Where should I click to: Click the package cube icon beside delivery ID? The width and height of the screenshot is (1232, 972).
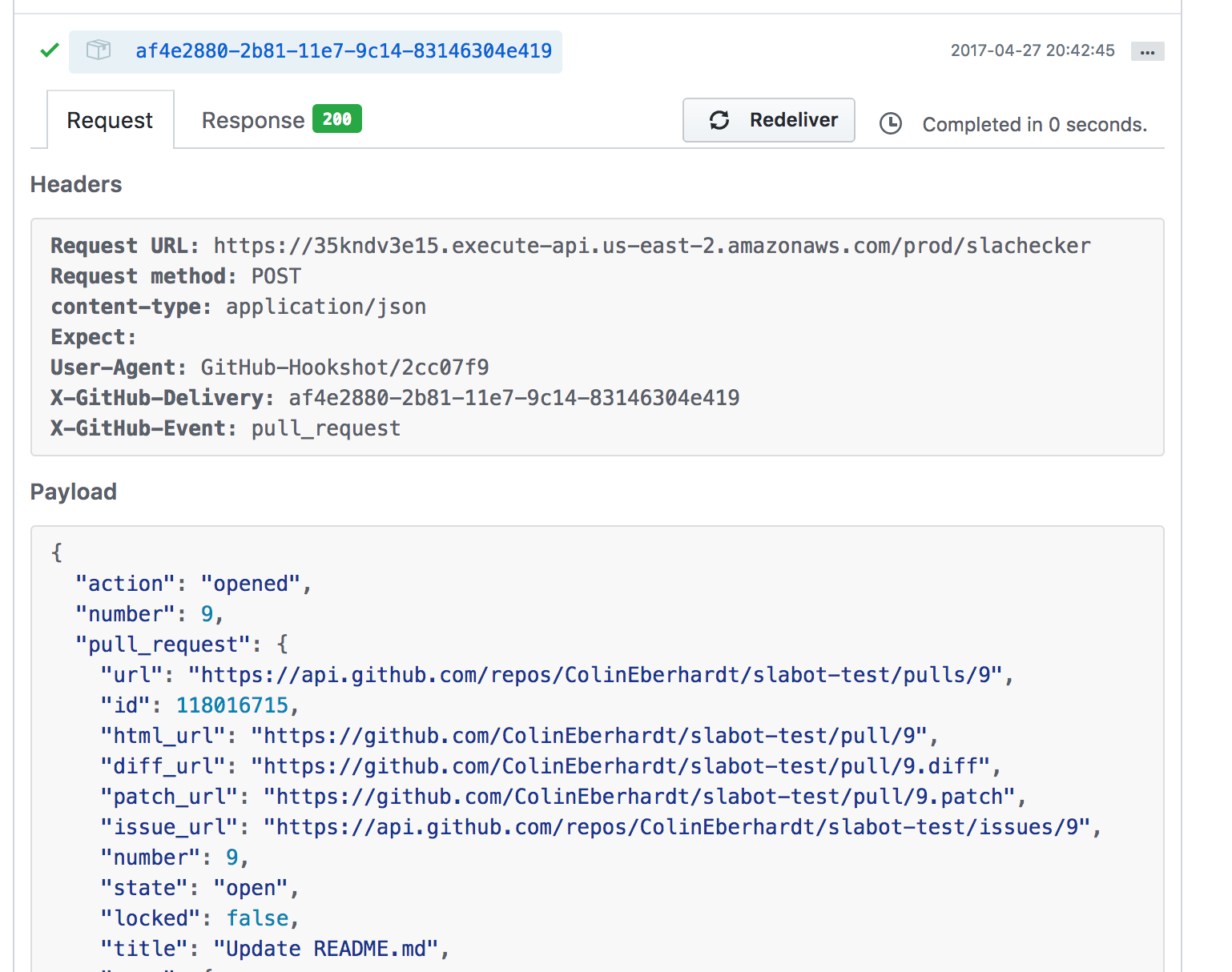99,50
